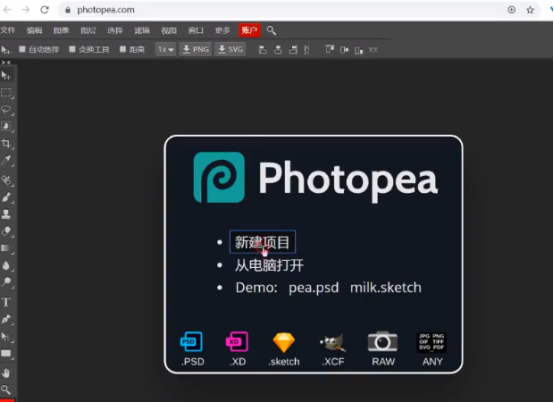
Task: Select the Rectangle Select marquee tool
Action: (6, 93)
